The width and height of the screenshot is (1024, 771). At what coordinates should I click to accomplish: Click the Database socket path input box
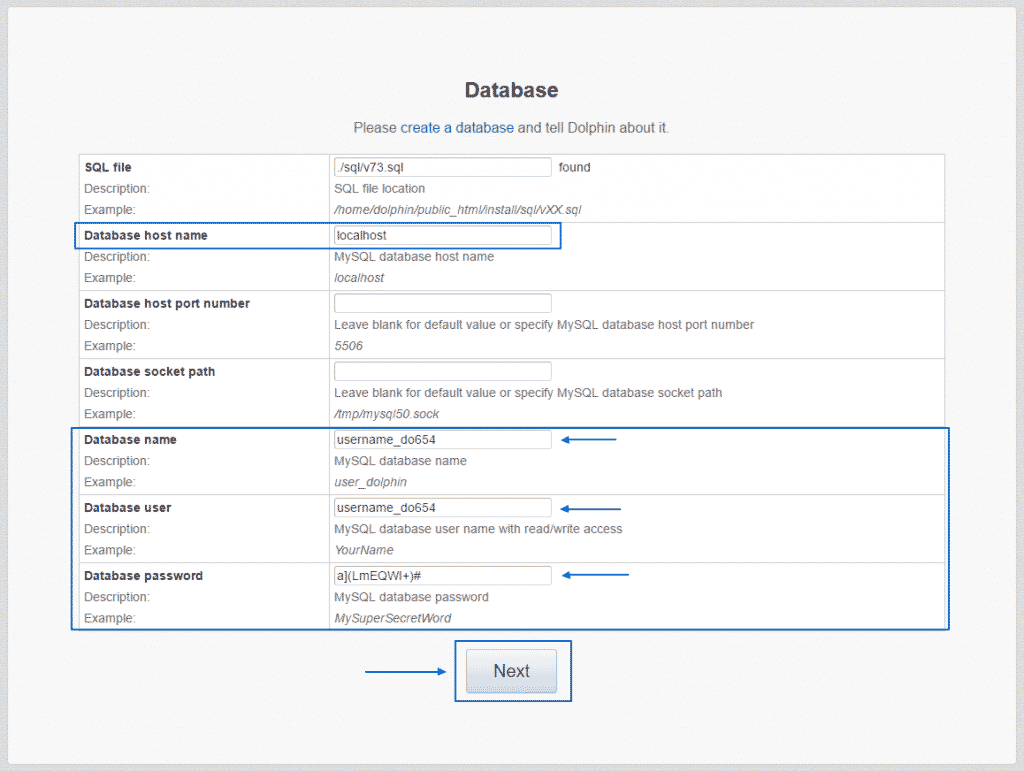point(442,371)
